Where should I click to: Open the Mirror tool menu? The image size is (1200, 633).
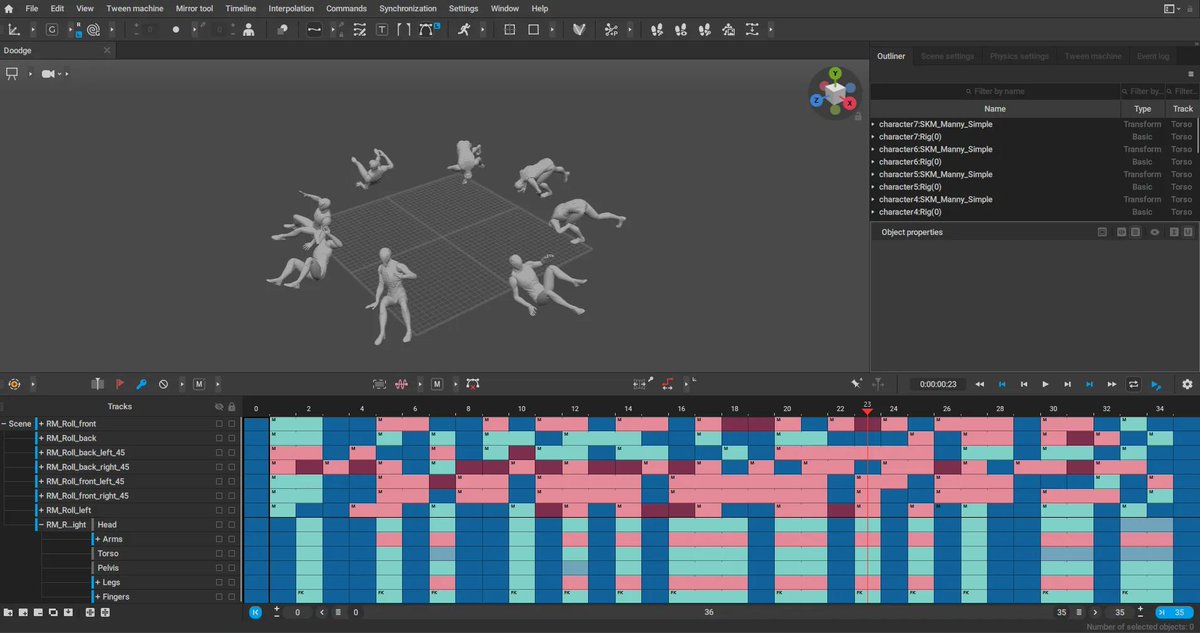(194, 8)
